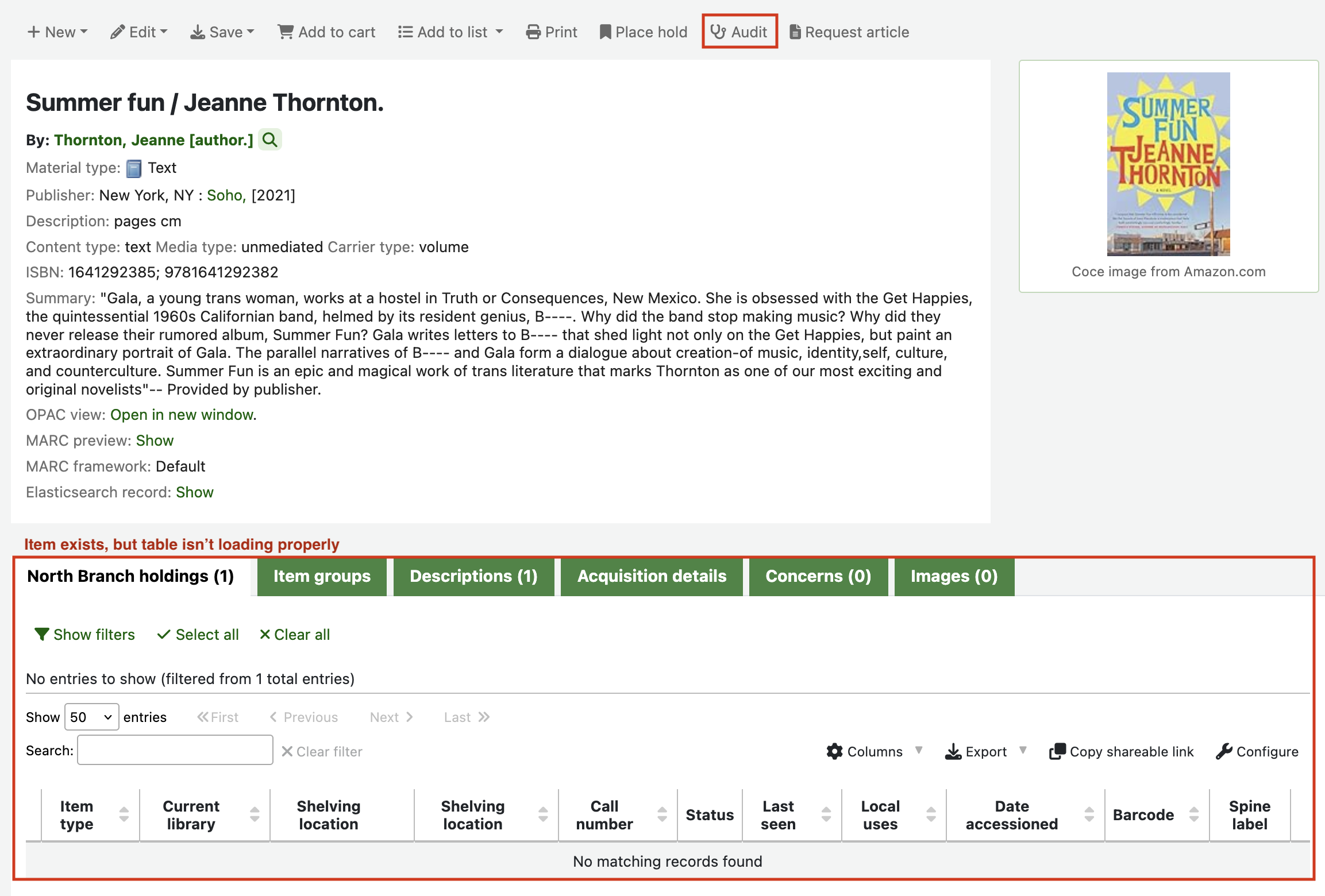This screenshot has height=896, width=1325.
Task: Open the Acquisition details tab
Action: [x=652, y=576]
